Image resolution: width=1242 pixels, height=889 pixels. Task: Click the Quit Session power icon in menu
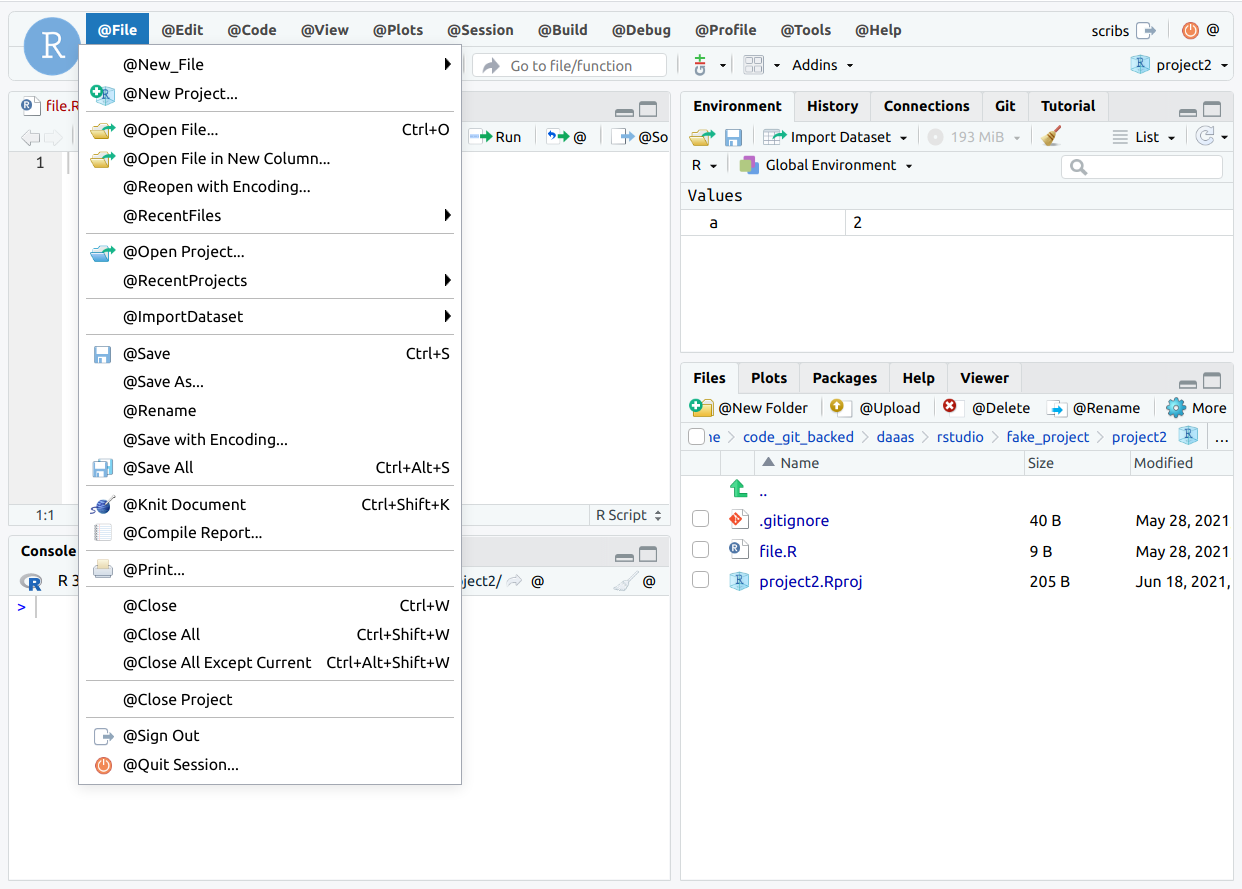click(103, 765)
